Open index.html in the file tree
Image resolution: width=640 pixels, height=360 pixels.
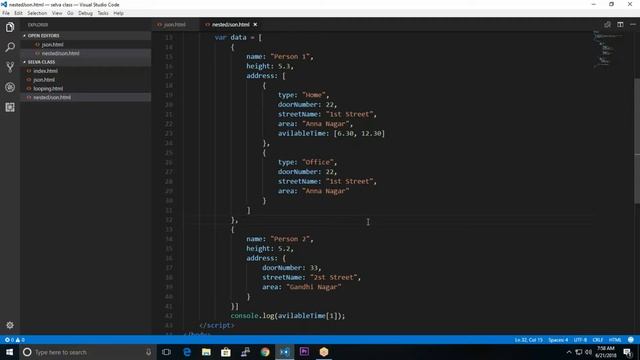86,71
